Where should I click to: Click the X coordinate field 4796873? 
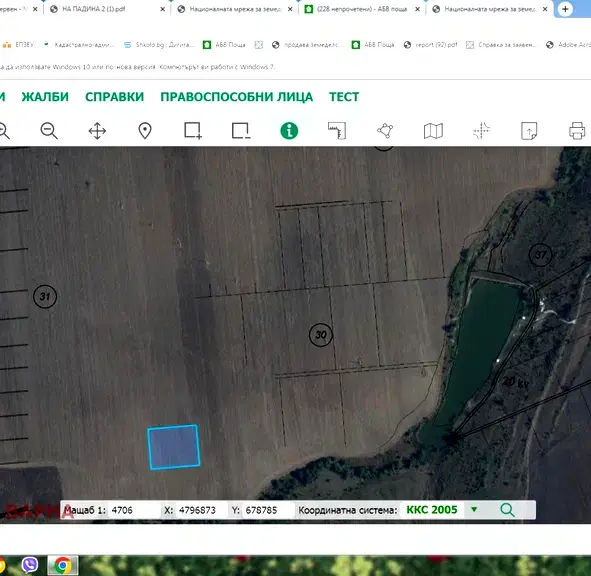coord(201,510)
